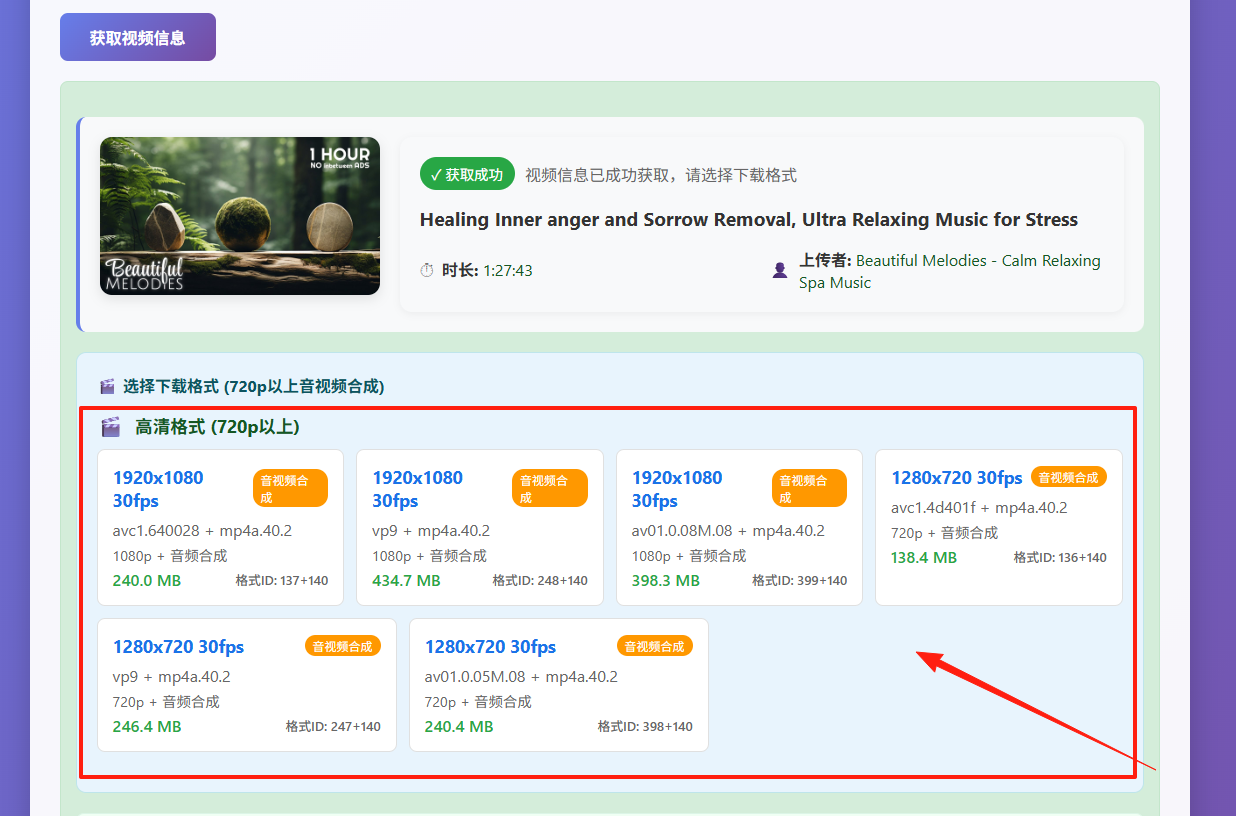Viewport: 1236px width, 816px height.
Task: Select the 720p vp9 246.4 MB card
Action: [x=247, y=685]
